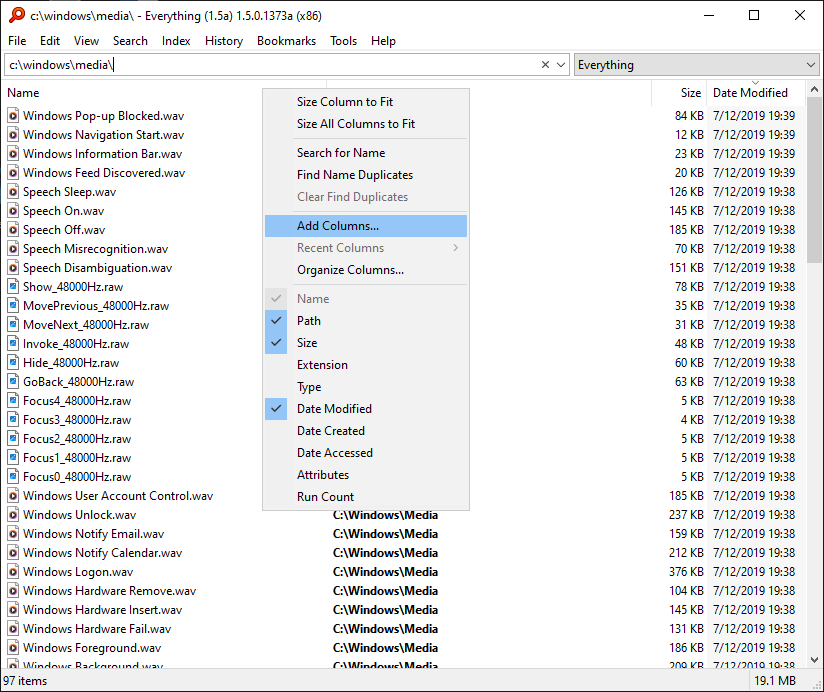824x692 pixels.
Task: Enable the Attributes column
Action: pyautogui.click(x=366, y=475)
